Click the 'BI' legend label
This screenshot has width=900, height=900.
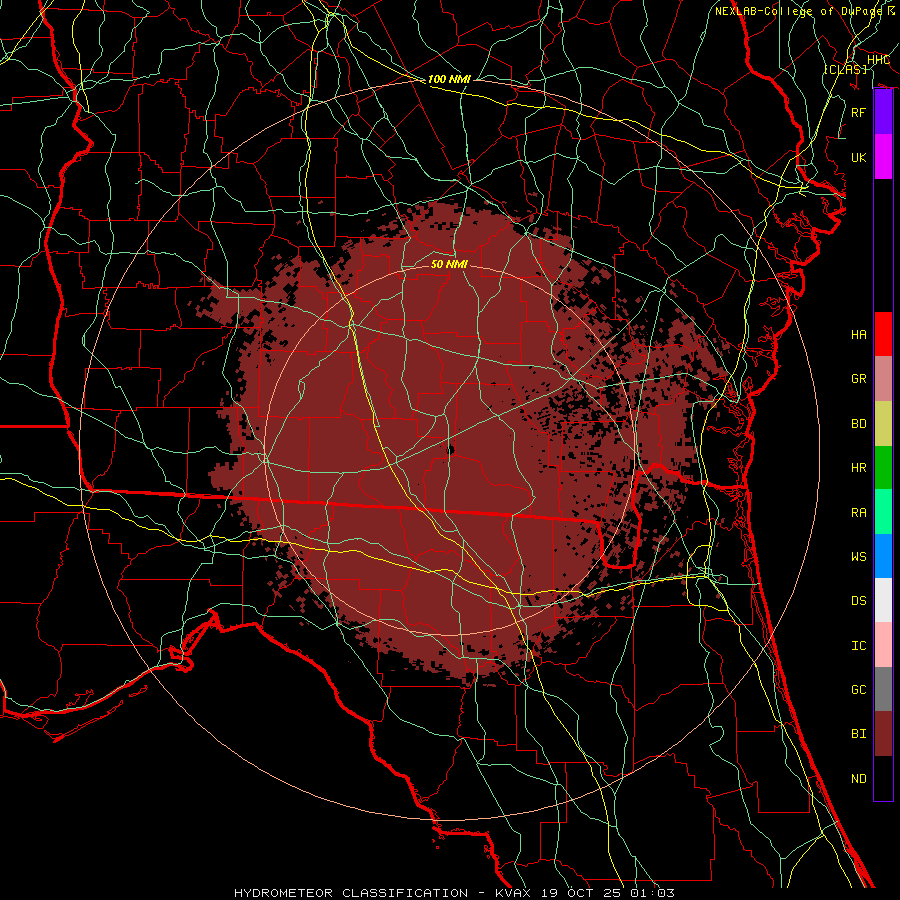pos(859,734)
